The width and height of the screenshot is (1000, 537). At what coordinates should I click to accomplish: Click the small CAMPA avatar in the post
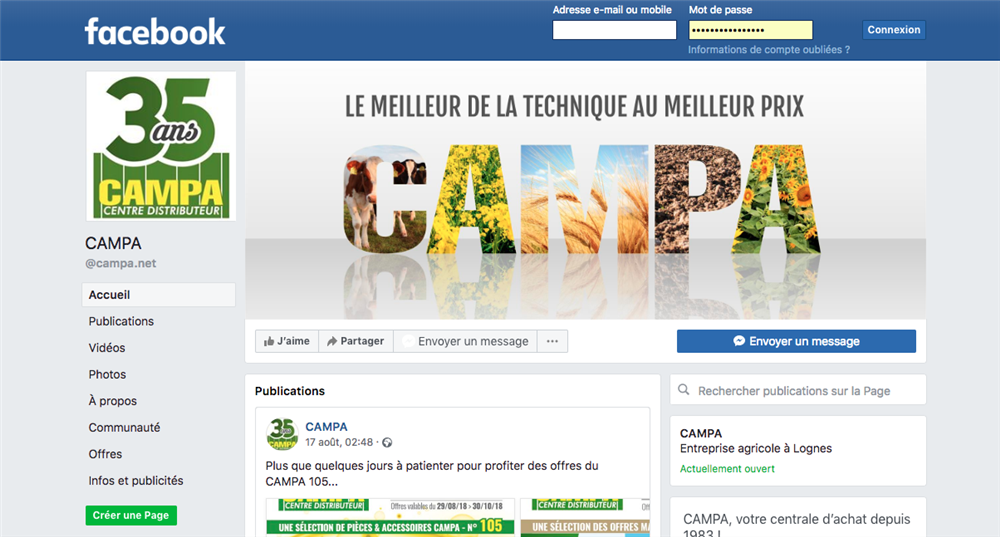tap(282, 434)
